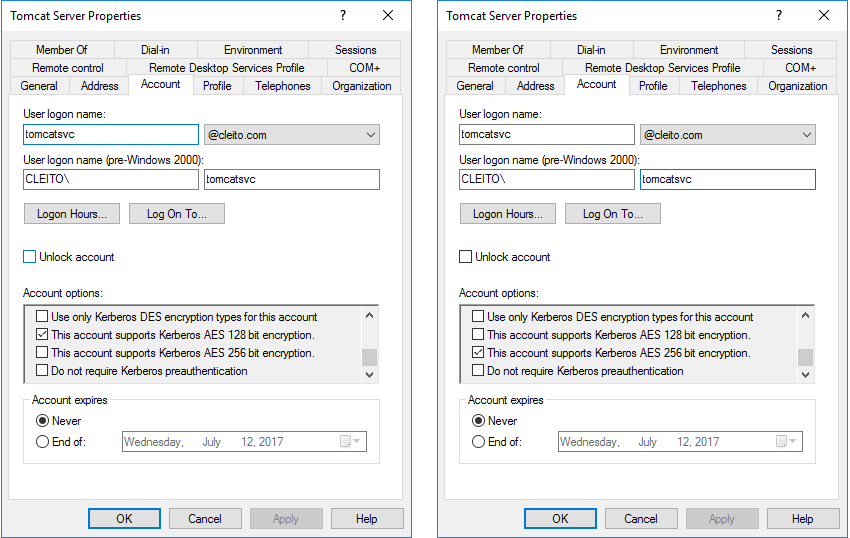Select Never expiry radio in right dialog
The height and width of the screenshot is (538, 850).
[478, 421]
